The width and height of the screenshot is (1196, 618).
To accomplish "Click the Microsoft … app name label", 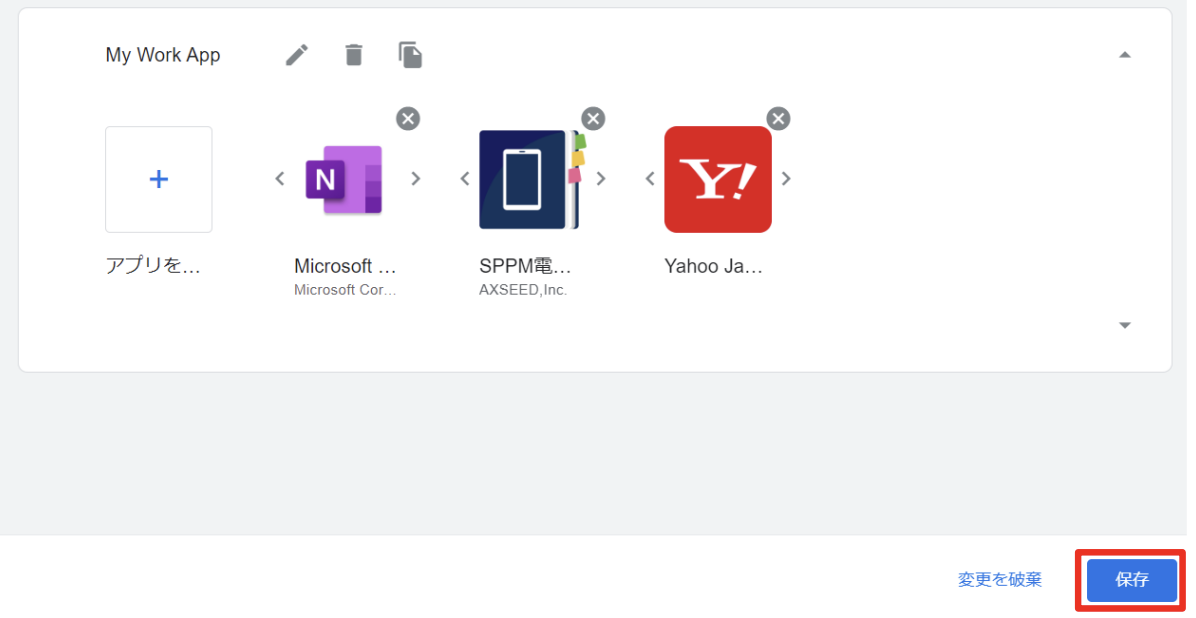I will click(346, 266).
